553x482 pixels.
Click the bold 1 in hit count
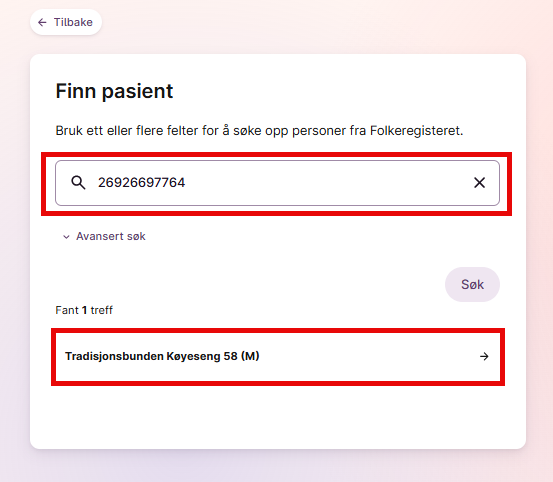[85, 310]
